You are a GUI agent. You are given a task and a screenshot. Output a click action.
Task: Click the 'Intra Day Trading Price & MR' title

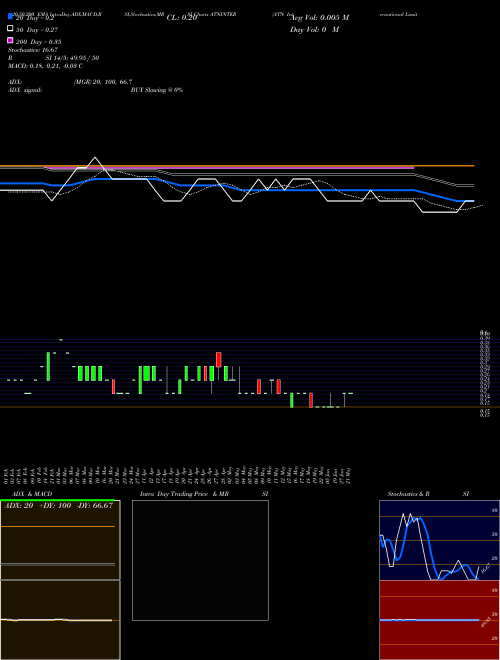tap(184, 494)
